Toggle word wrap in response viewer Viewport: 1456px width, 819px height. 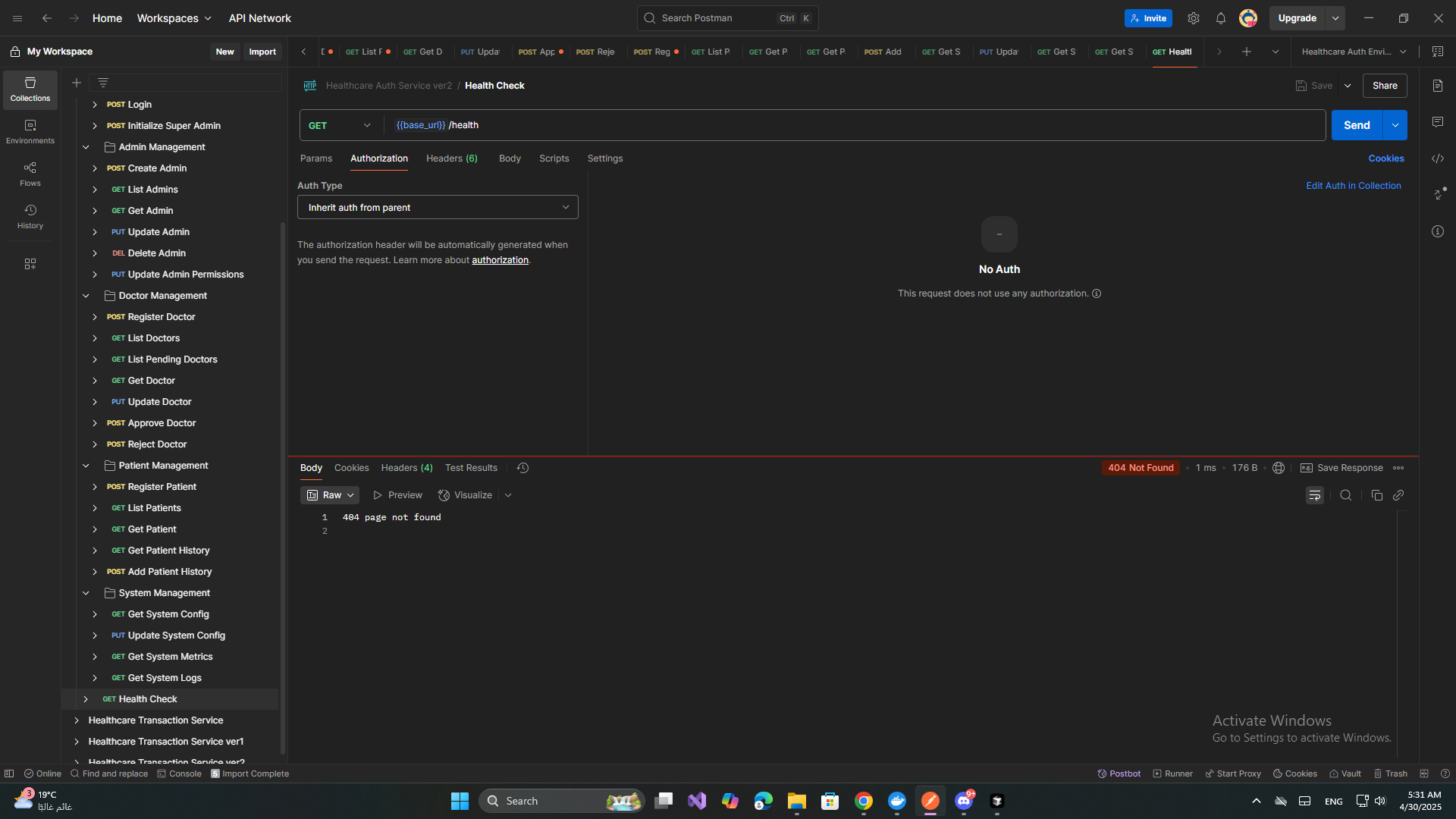coord(1314,495)
